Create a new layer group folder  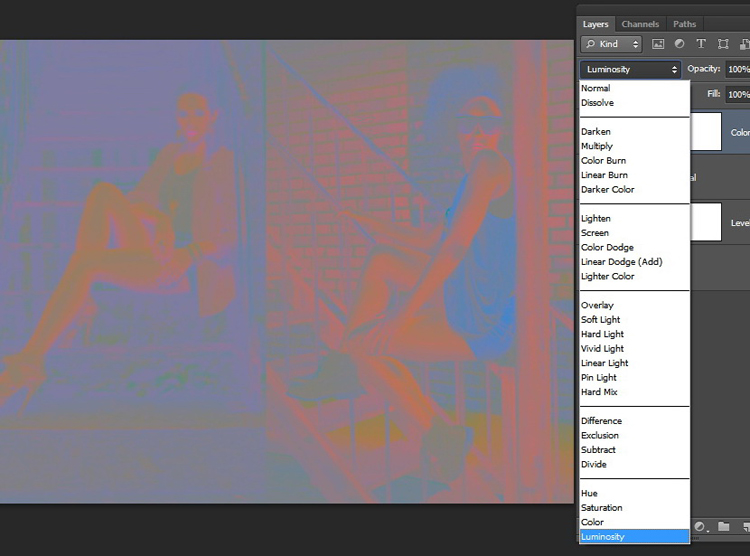[x=724, y=527]
